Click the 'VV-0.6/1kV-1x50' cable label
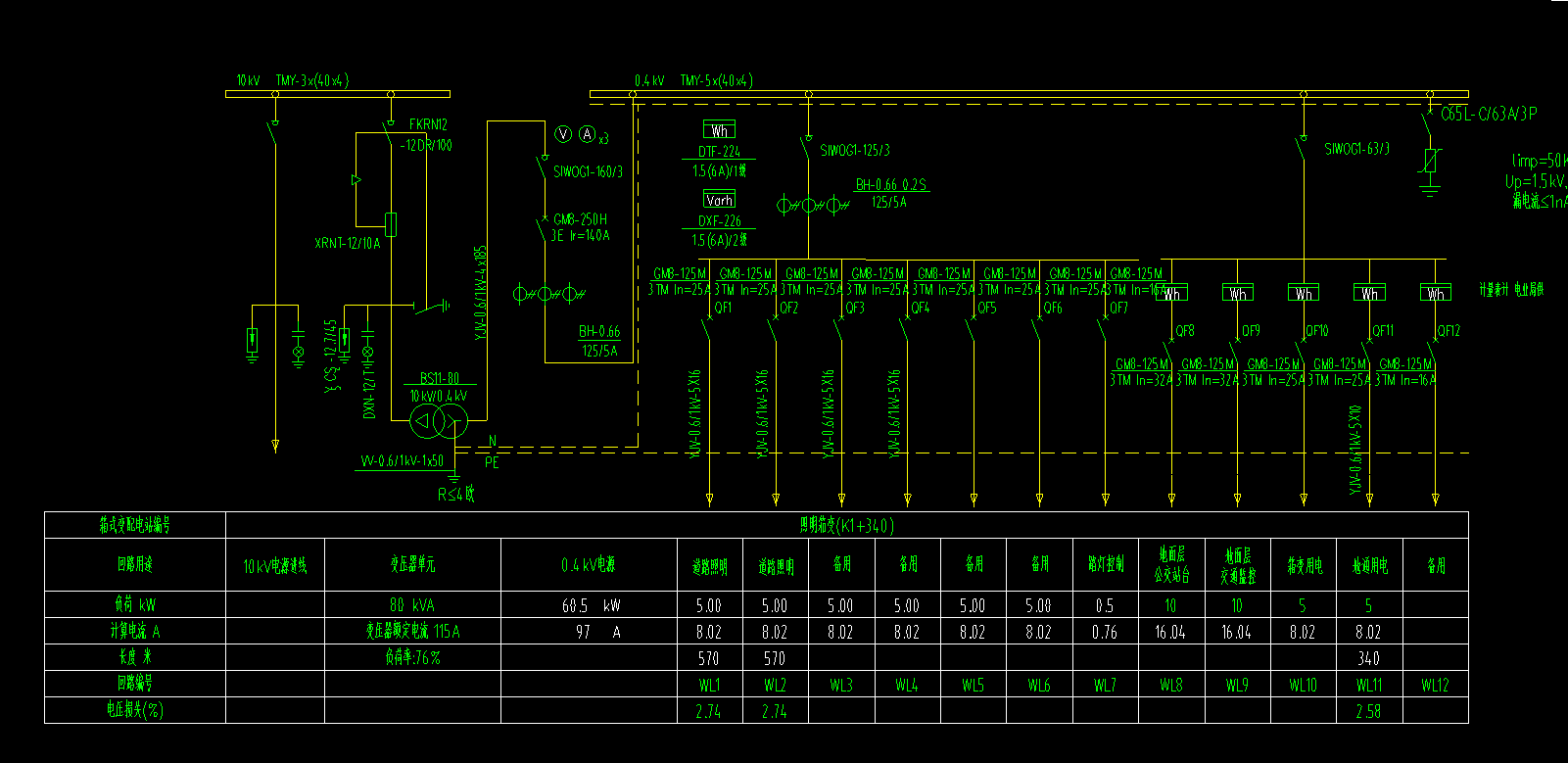 (402, 460)
